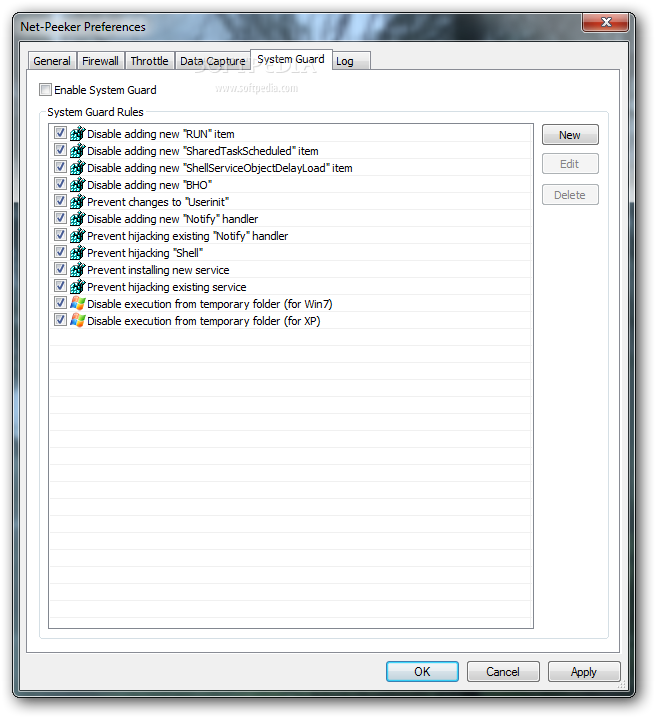
Task: Click the New rule button
Action: click(x=570, y=135)
